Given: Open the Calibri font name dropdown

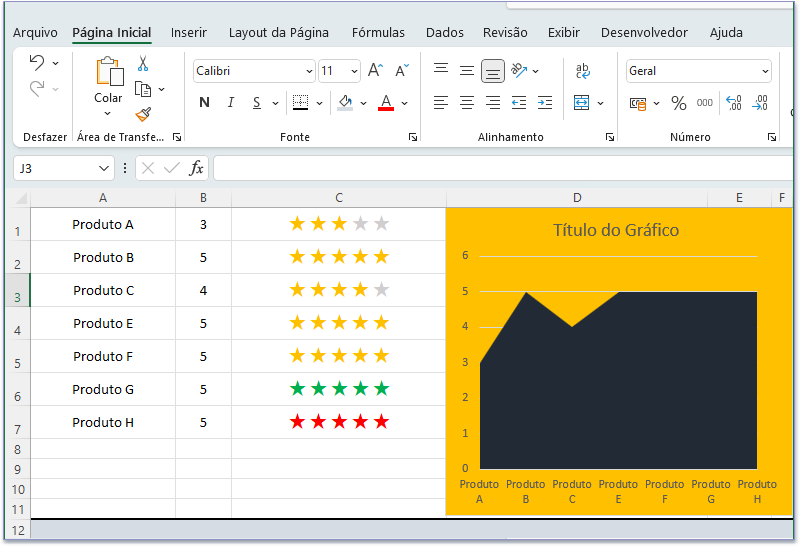Looking at the screenshot, I should pos(309,71).
